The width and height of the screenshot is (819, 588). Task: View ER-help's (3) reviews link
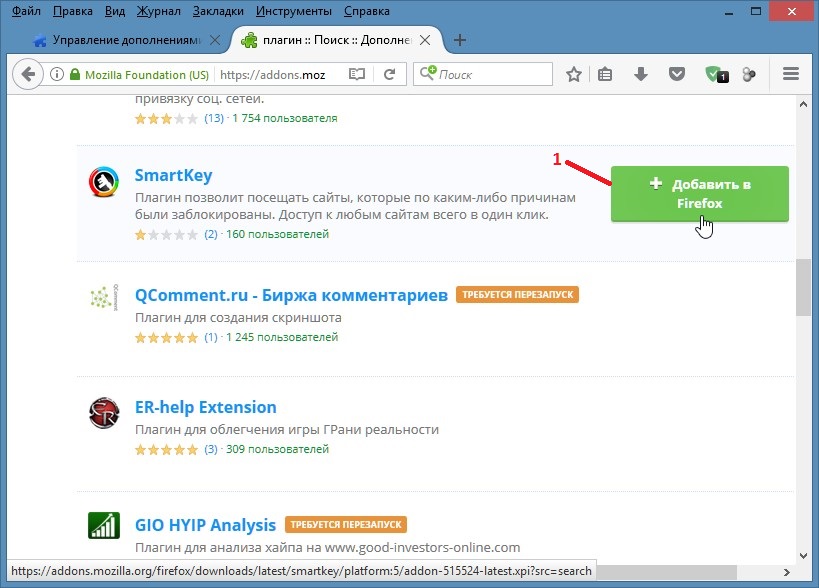click(211, 449)
